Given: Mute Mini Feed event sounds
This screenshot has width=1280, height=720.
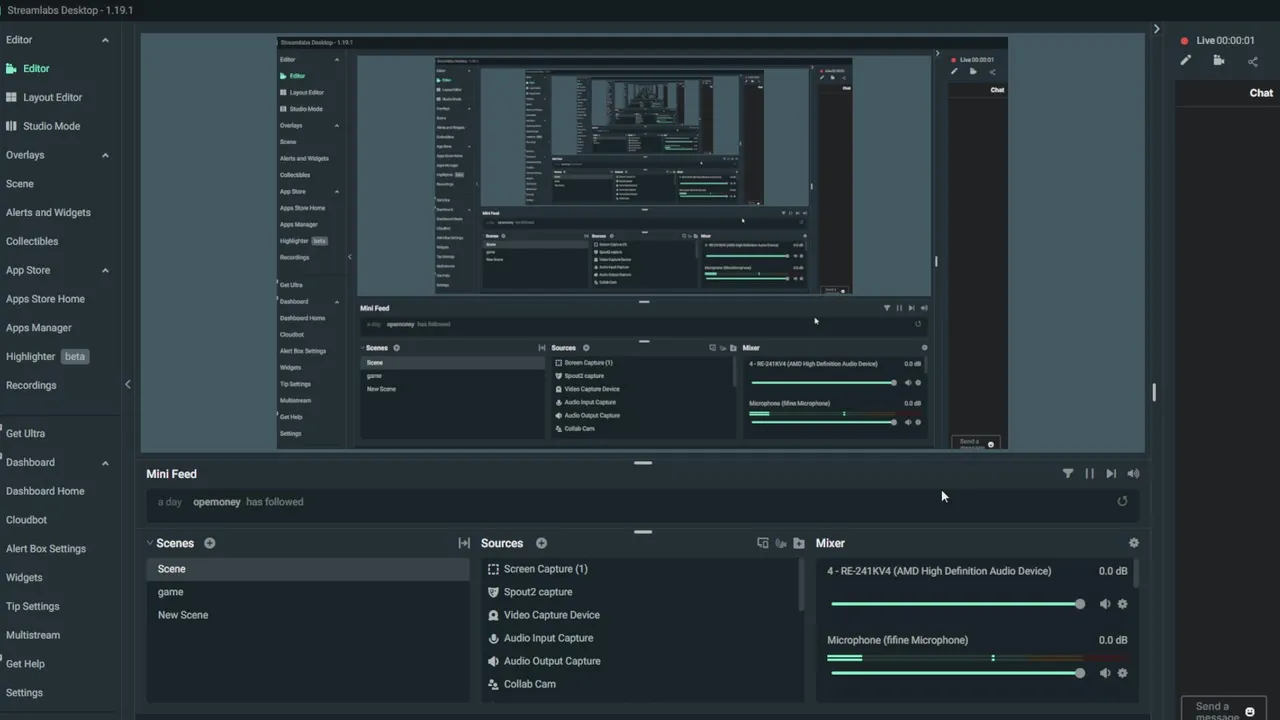Looking at the screenshot, I should pos(1133,474).
